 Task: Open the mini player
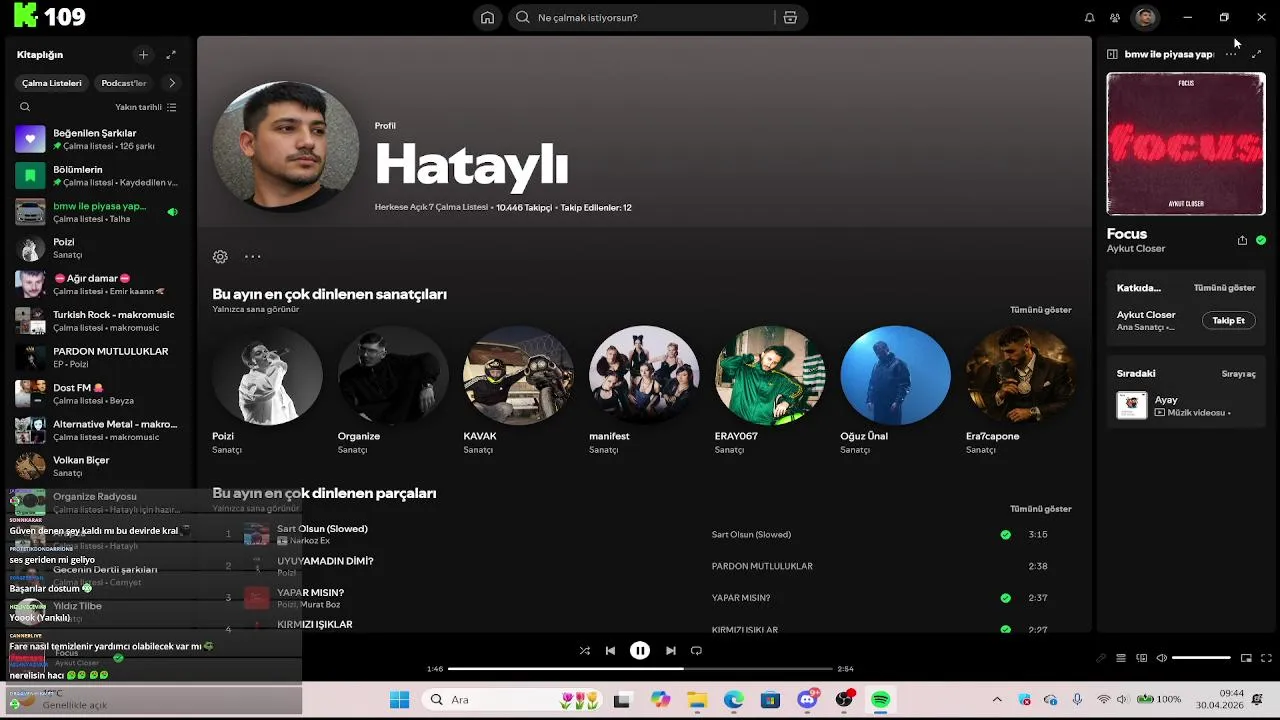pos(1246,658)
